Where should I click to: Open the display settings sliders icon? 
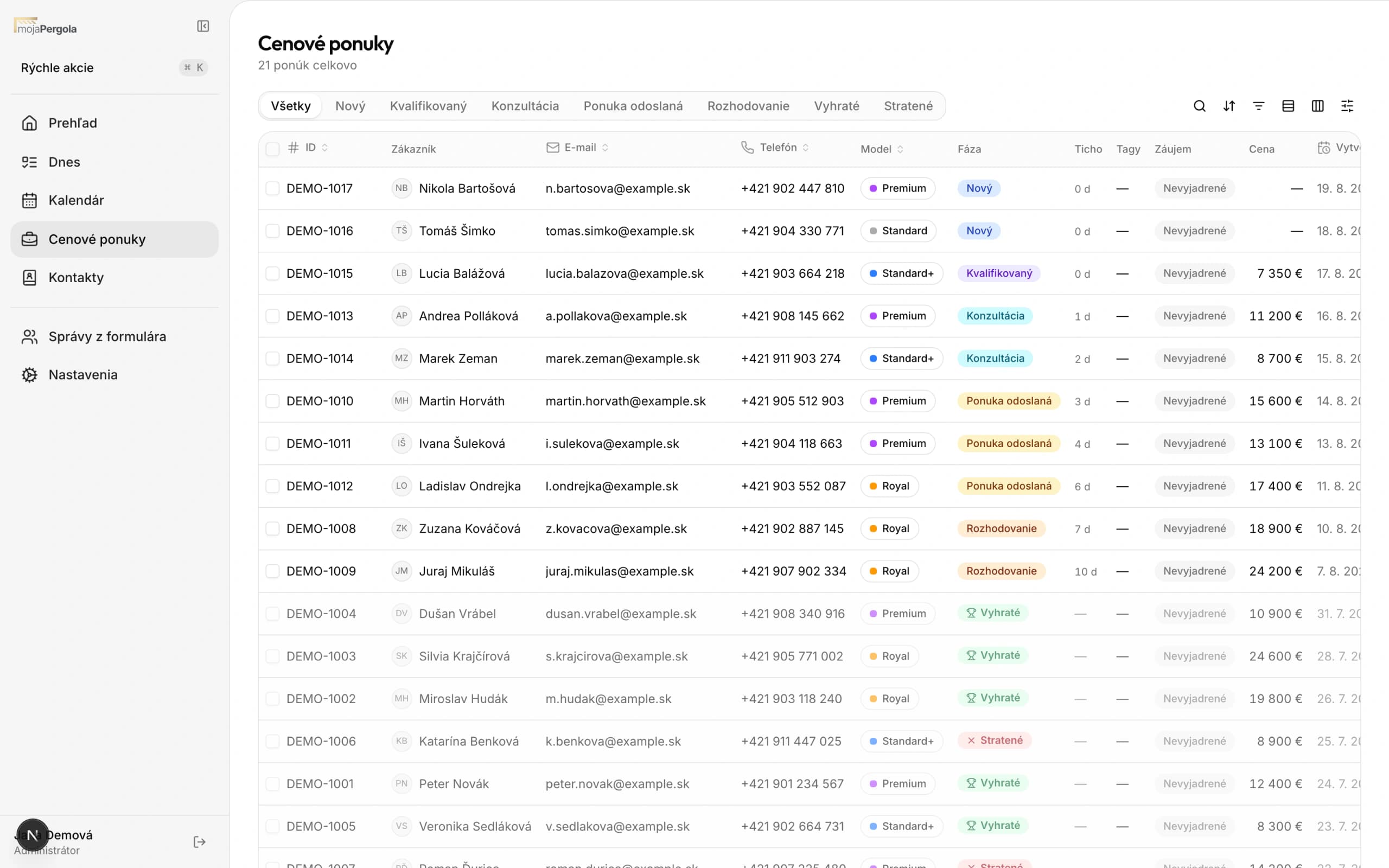1347,106
